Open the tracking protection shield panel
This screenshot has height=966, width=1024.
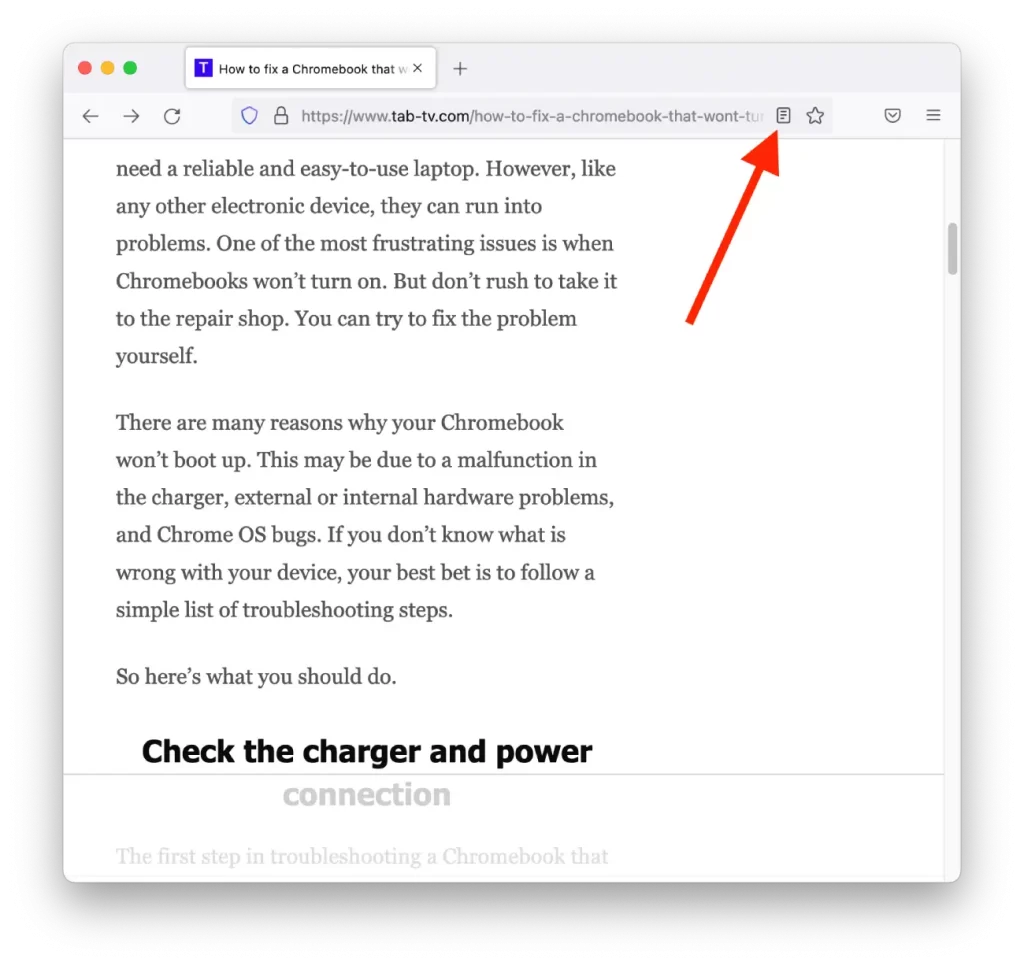click(249, 116)
